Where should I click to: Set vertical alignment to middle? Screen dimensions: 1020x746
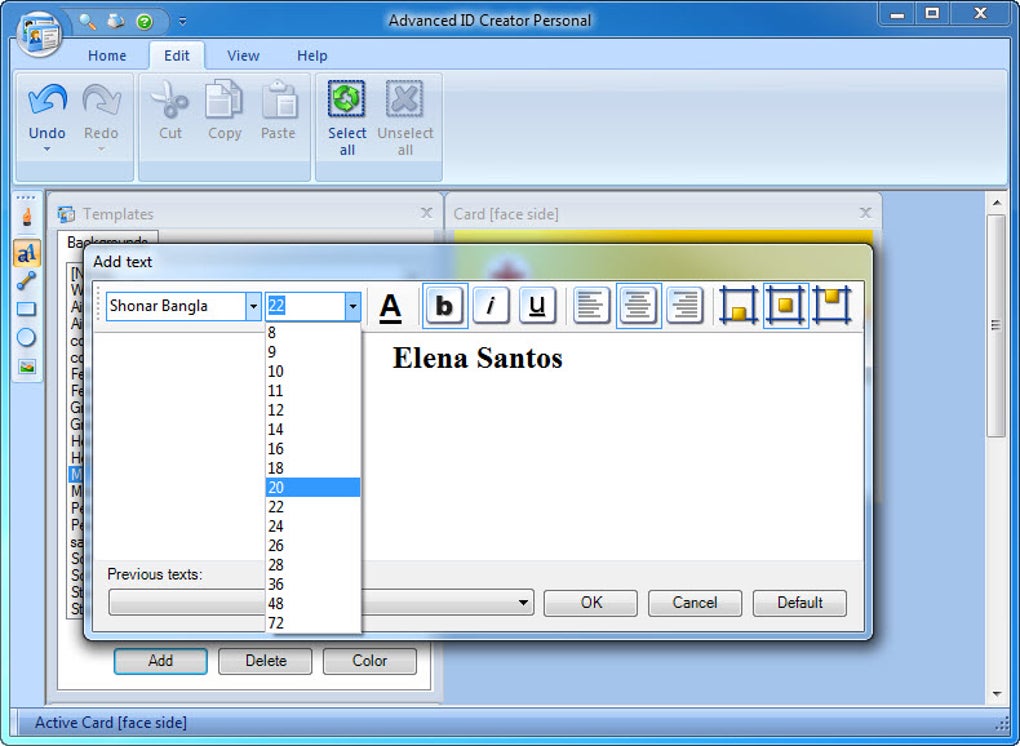[x=786, y=305]
